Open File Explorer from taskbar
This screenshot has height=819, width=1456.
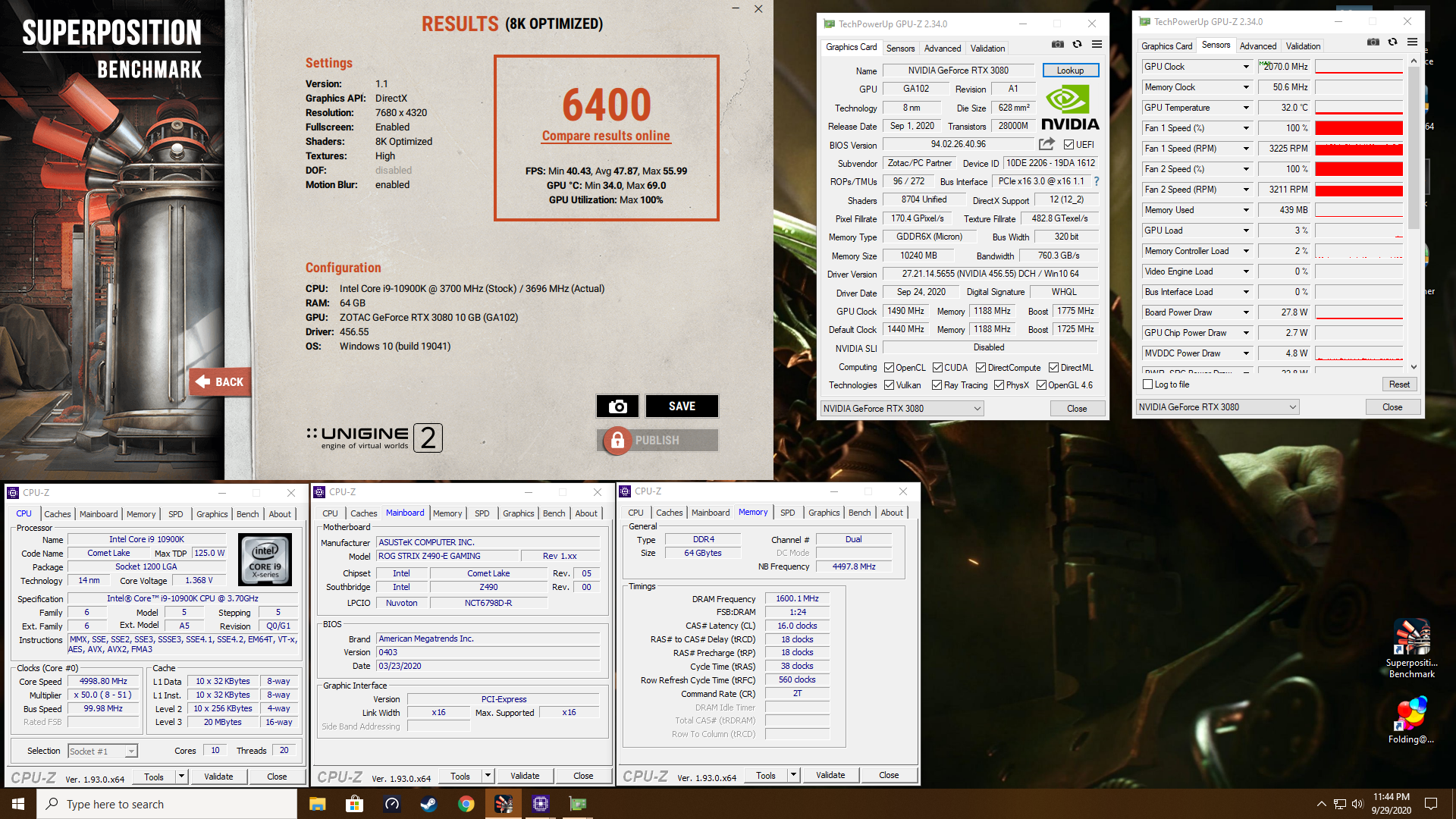coord(317,804)
